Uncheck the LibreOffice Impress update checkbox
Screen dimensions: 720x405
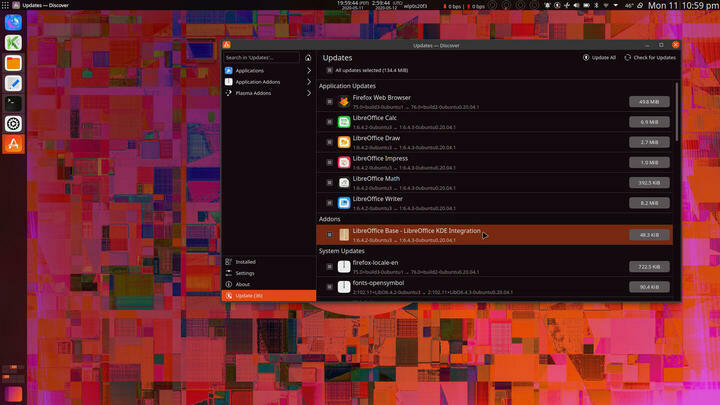329,162
